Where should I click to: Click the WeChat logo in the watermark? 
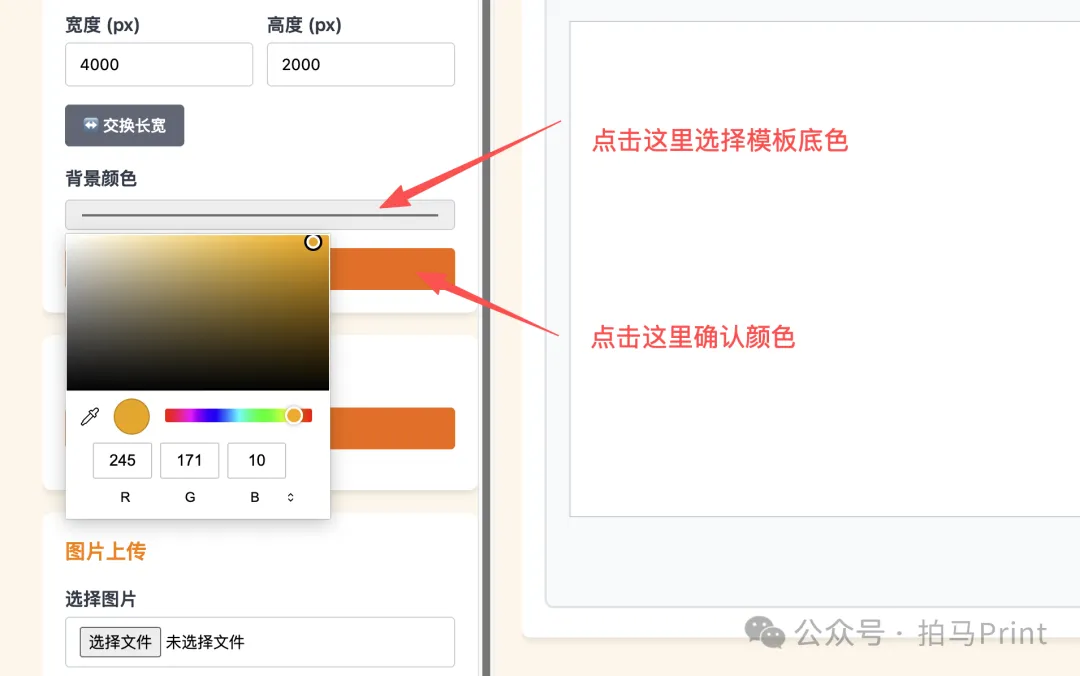click(x=766, y=632)
